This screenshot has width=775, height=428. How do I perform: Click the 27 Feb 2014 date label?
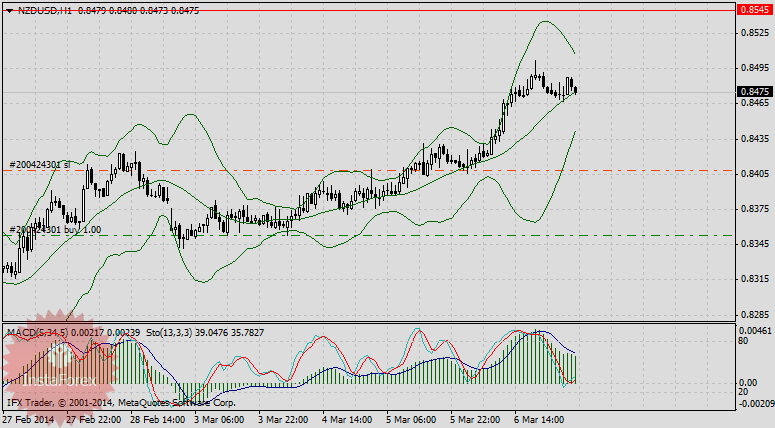(x=30, y=421)
